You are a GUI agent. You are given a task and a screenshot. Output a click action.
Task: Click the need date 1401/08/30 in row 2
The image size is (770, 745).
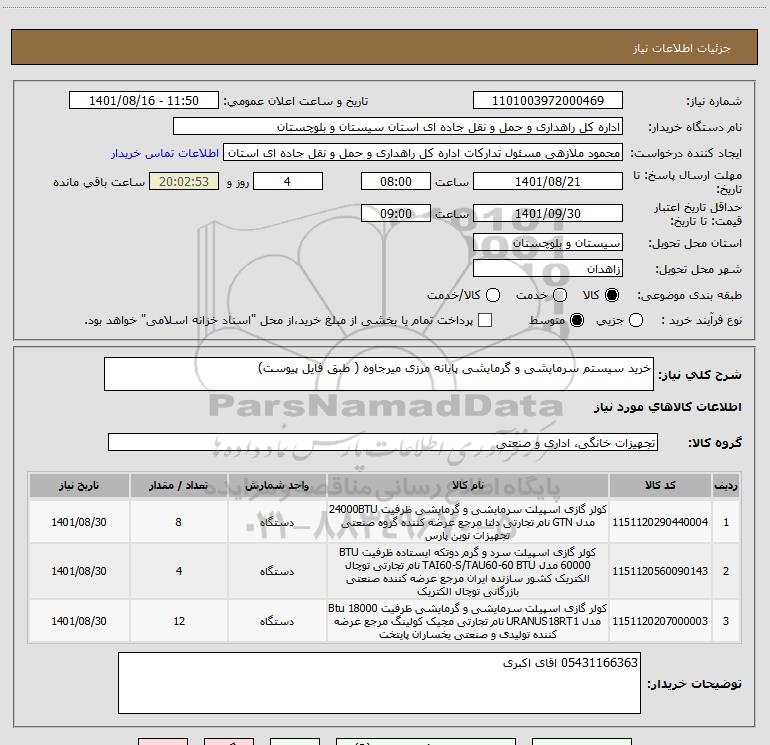point(79,571)
